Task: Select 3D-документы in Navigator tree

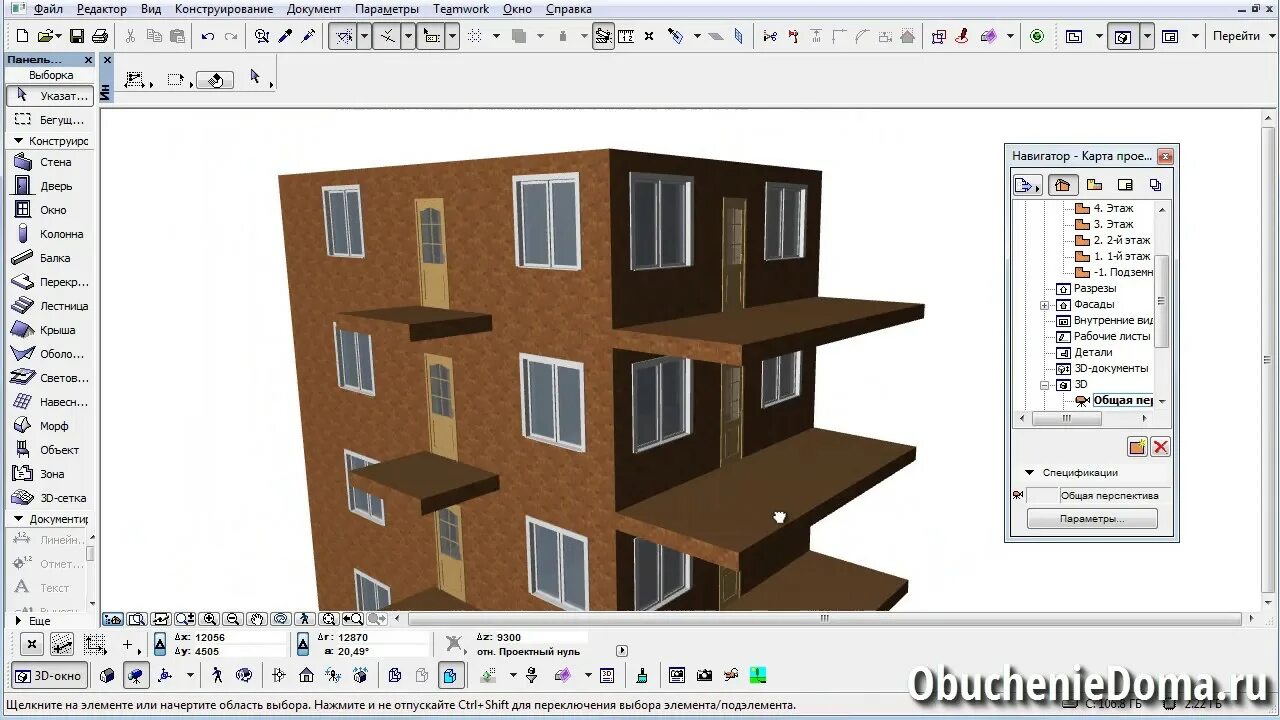Action: pyautogui.click(x=1102, y=368)
